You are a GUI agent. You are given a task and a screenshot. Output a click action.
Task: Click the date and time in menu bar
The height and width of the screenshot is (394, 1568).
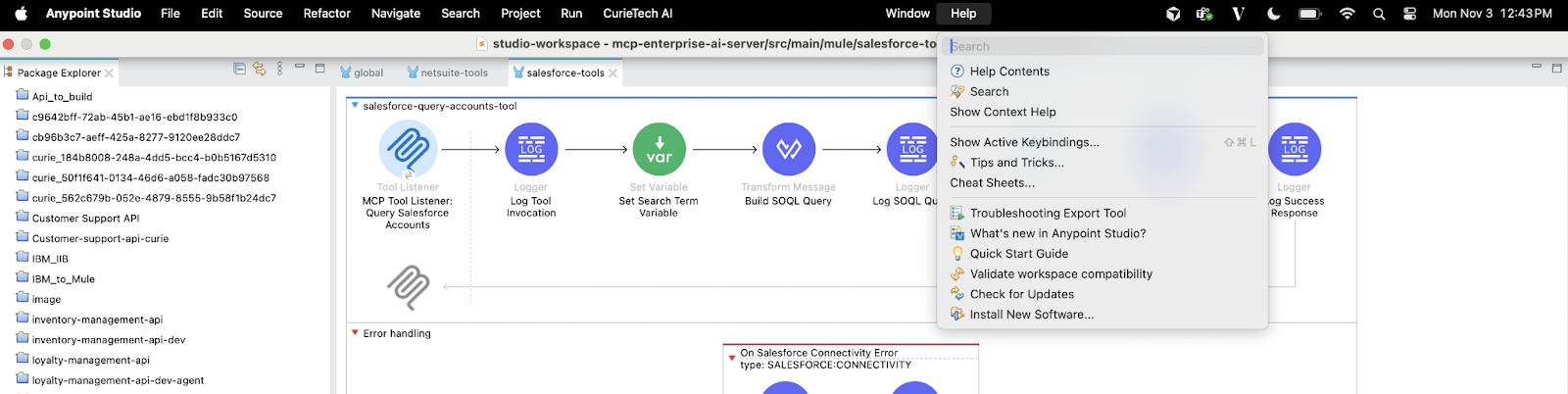click(1493, 14)
